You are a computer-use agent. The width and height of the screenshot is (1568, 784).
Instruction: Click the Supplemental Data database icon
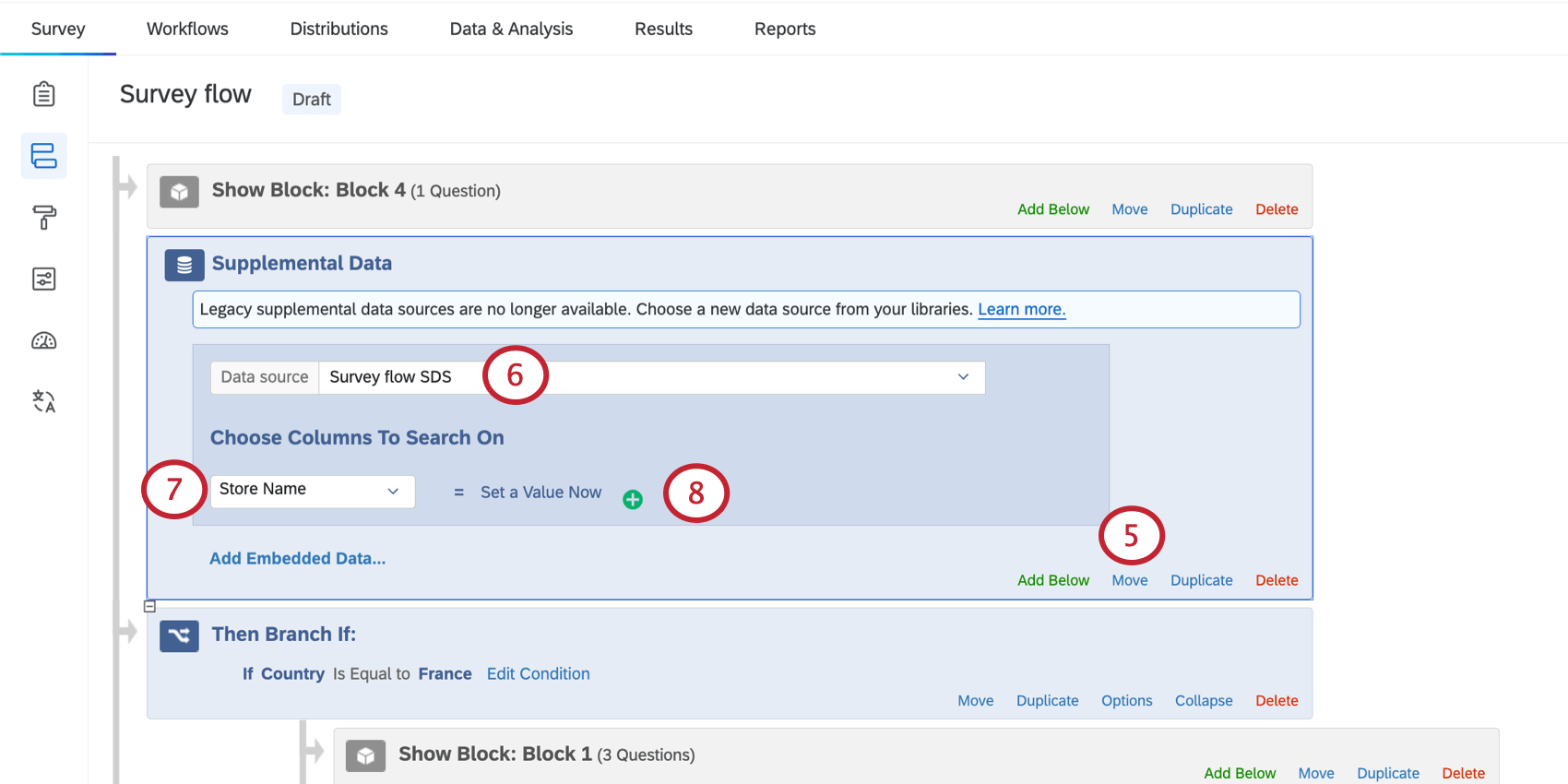click(184, 265)
